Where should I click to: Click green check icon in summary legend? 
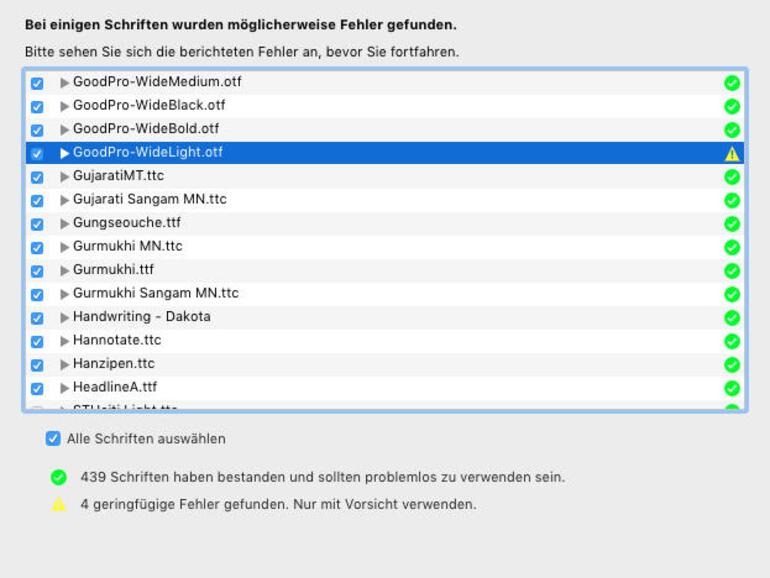click(59, 477)
